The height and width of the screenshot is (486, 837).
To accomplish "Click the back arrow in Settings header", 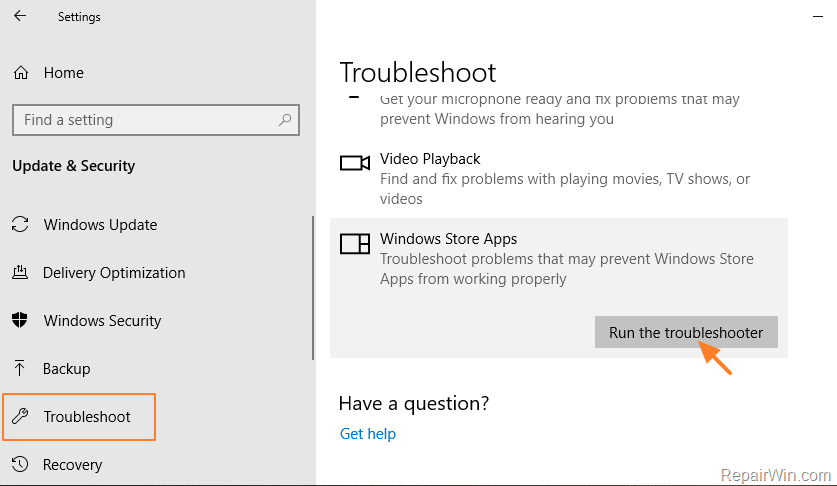I will pyautogui.click(x=20, y=16).
